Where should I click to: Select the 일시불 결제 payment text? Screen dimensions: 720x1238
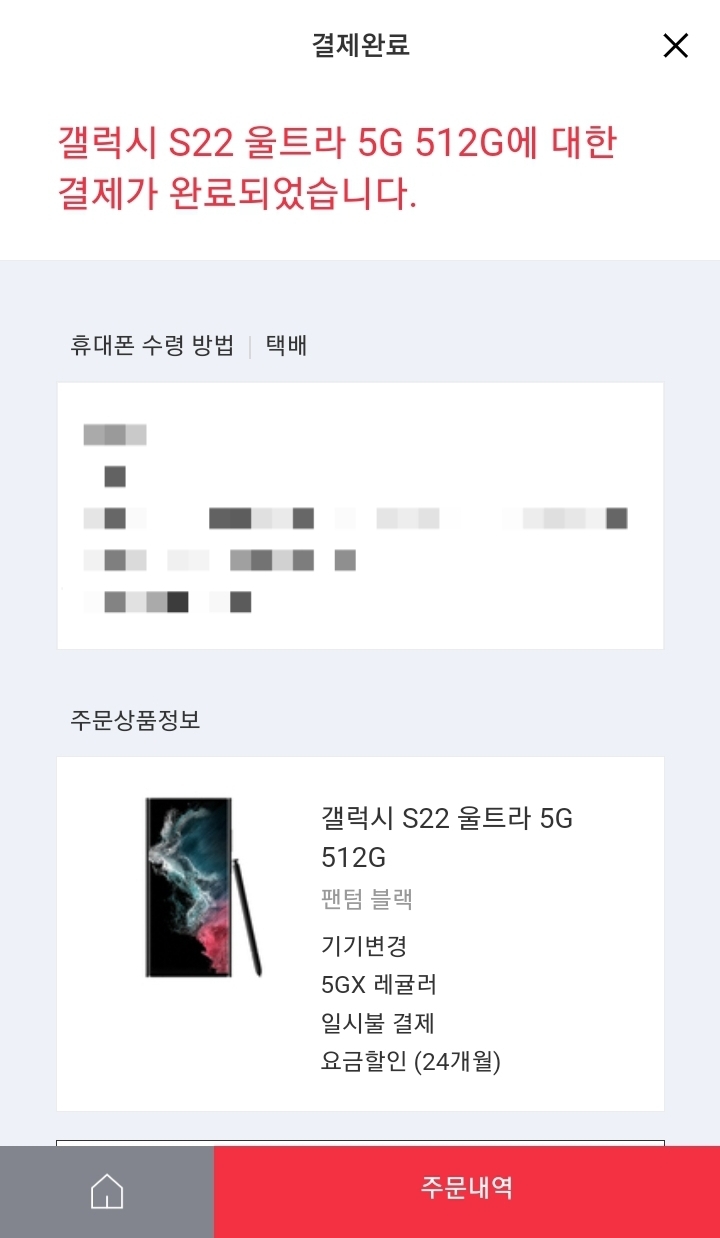tap(377, 1023)
